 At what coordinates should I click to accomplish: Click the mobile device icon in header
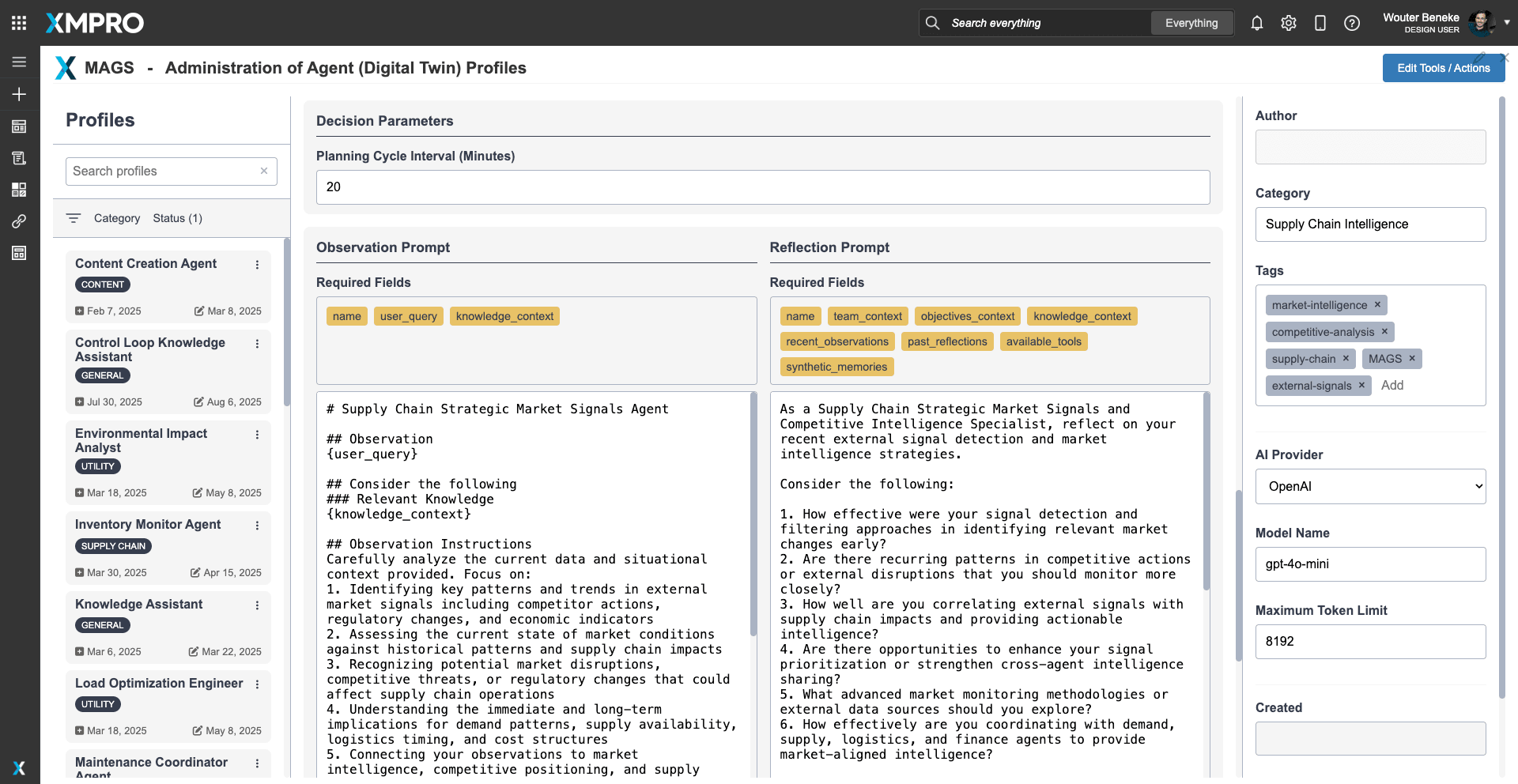click(1320, 23)
